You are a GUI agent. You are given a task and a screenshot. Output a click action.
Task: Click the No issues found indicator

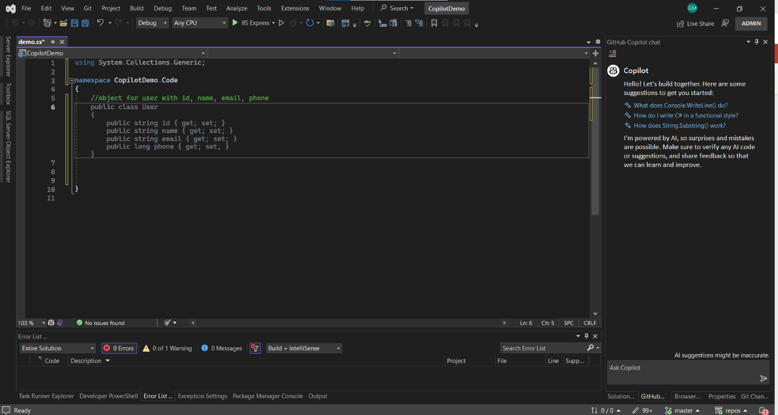click(x=100, y=323)
